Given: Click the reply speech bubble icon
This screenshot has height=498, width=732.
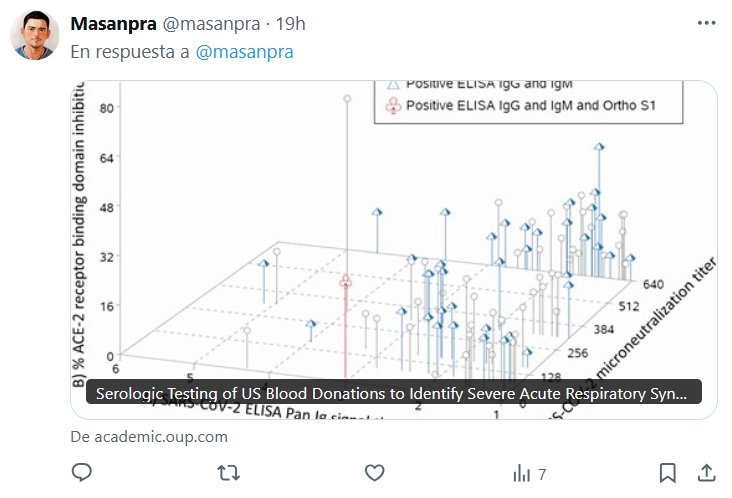Looking at the screenshot, I should (x=82, y=472).
